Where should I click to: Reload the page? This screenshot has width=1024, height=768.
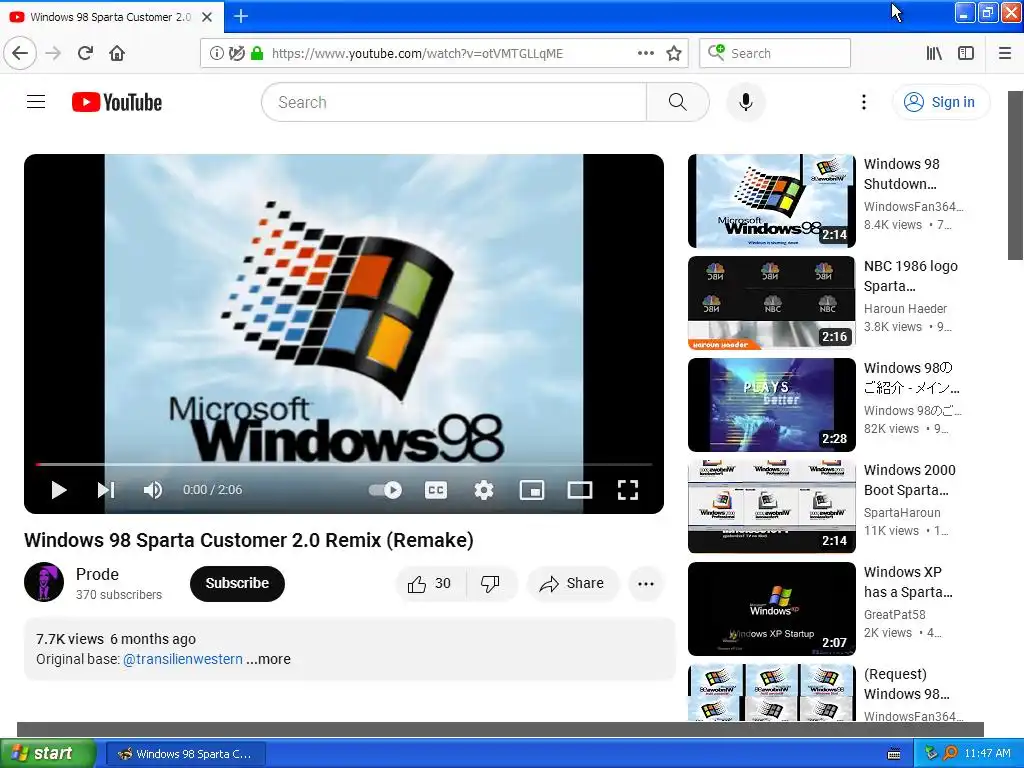pyautogui.click(x=85, y=53)
